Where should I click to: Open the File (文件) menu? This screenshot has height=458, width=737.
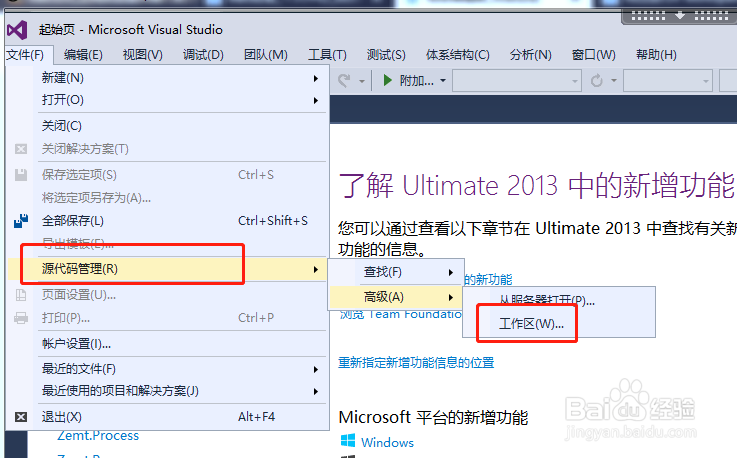(25, 55)
